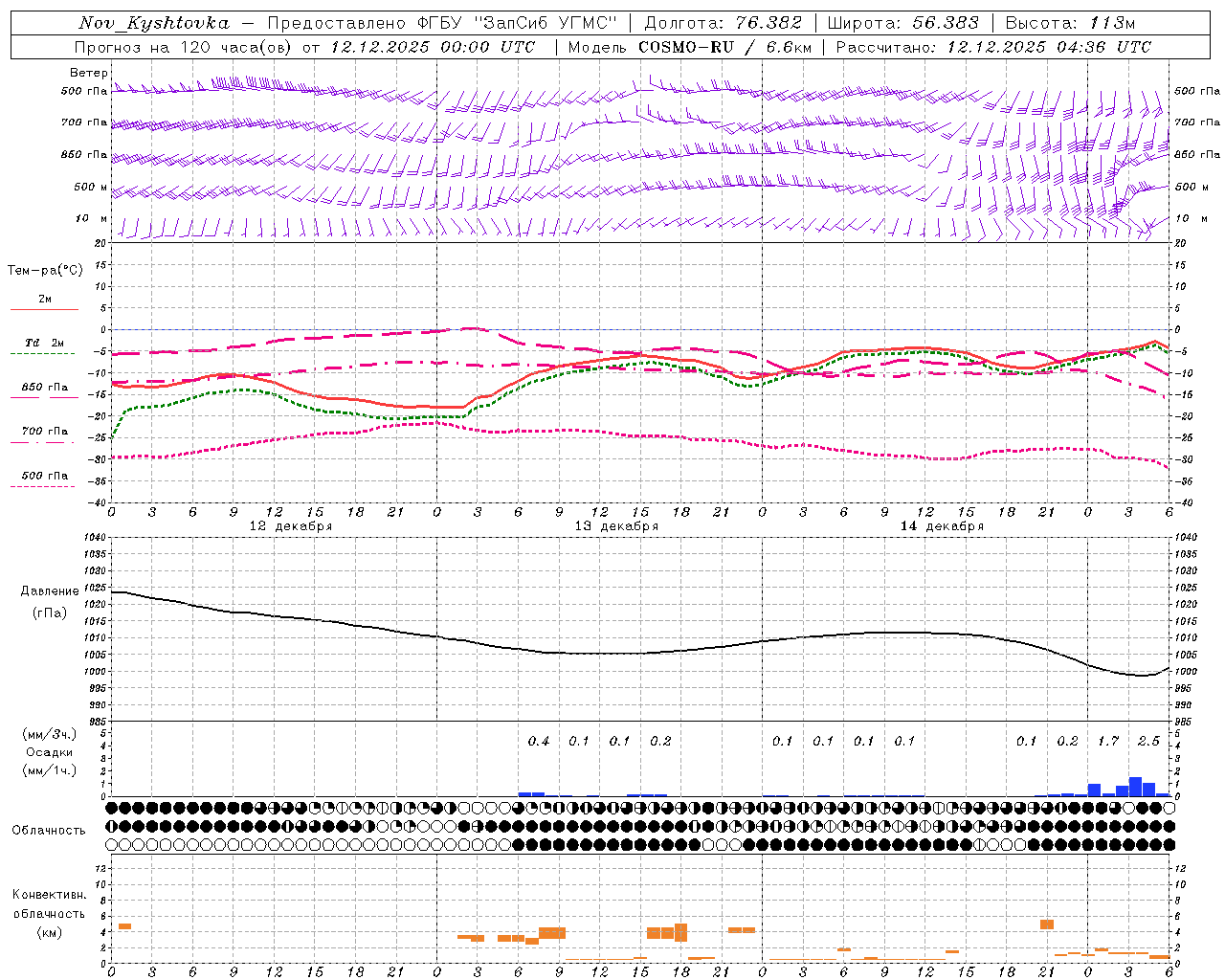Image resolution: width=1225 pixels, height=980 pixels.
Task: Click the precipitation value "1.7"
Action: point(1108,741)
